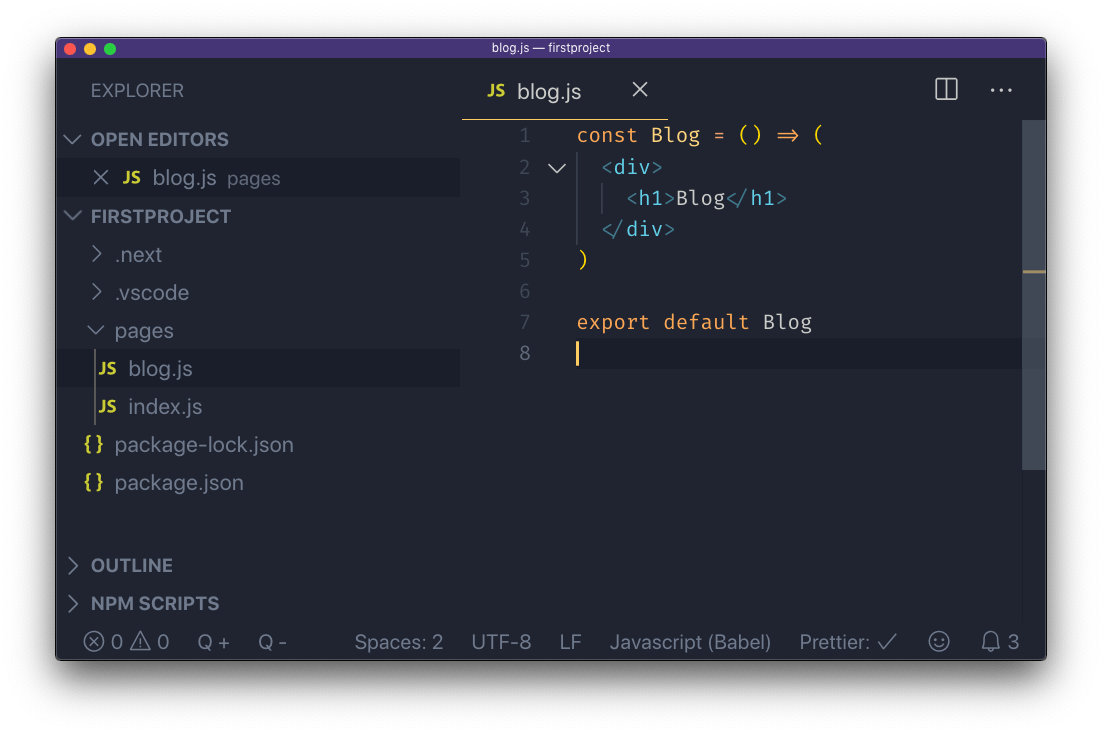The height and width of the screenshot is (734, 1102).
Task: Click the split editor icon
Action: (x=945, y=89)
